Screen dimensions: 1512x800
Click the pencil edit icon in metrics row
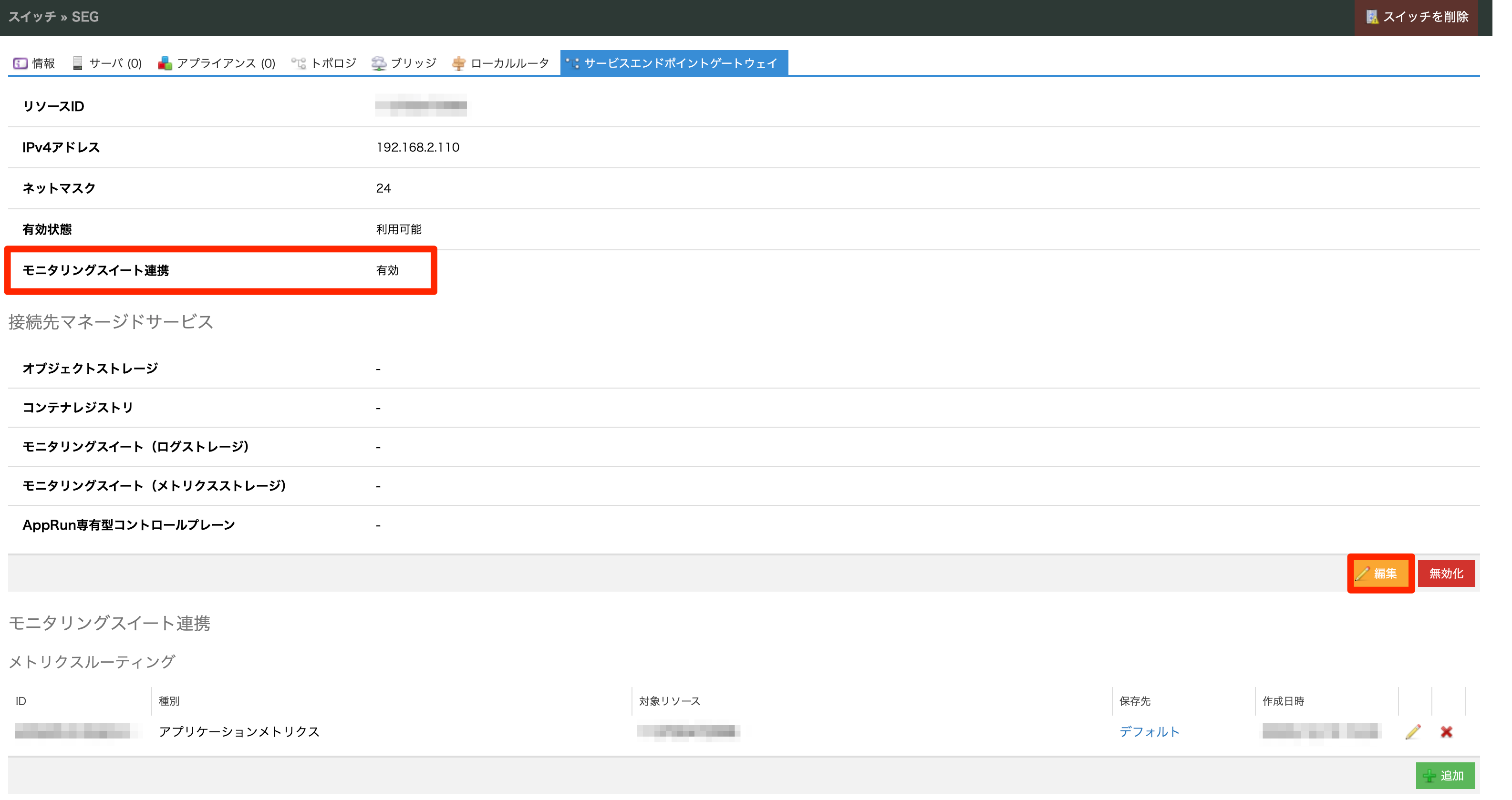(1413, 731)
